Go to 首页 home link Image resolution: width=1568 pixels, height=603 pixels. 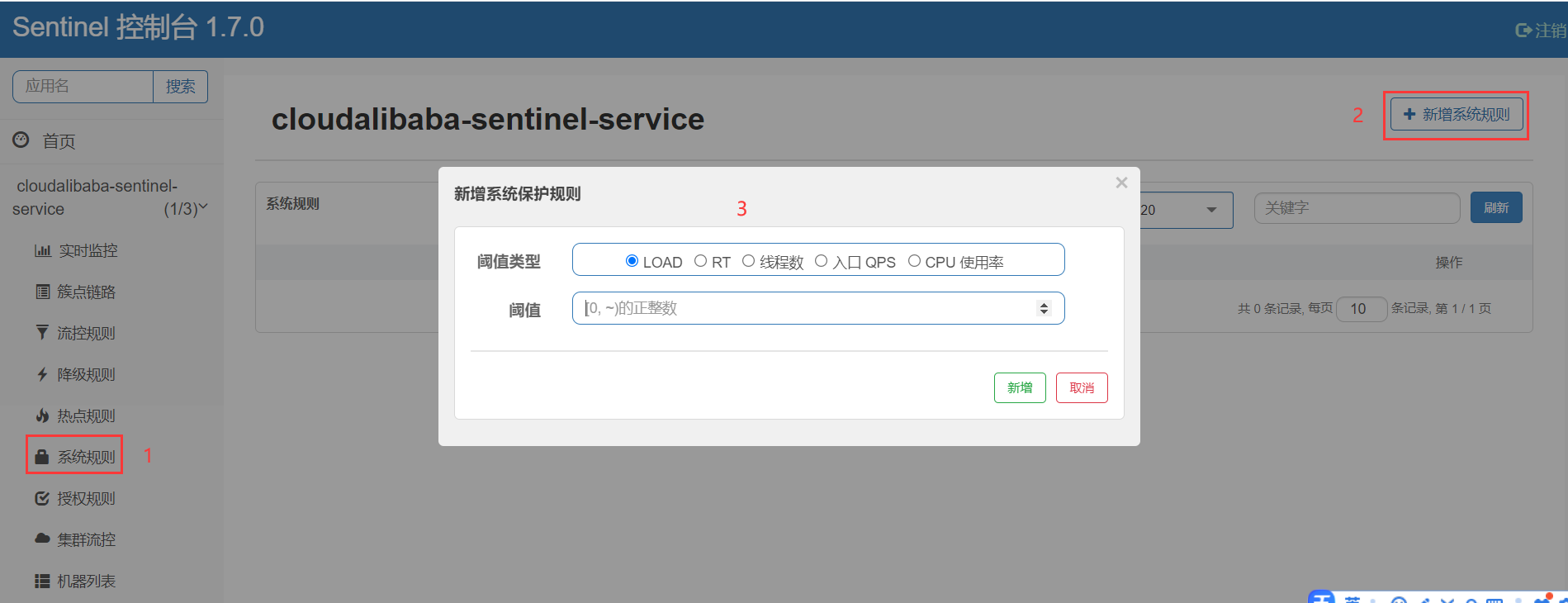coord(59,141)
